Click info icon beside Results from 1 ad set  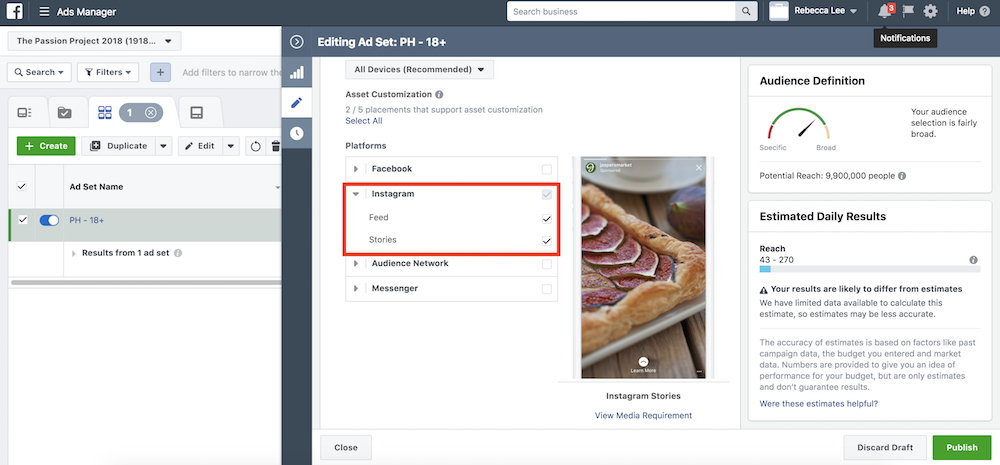[178, 253]
